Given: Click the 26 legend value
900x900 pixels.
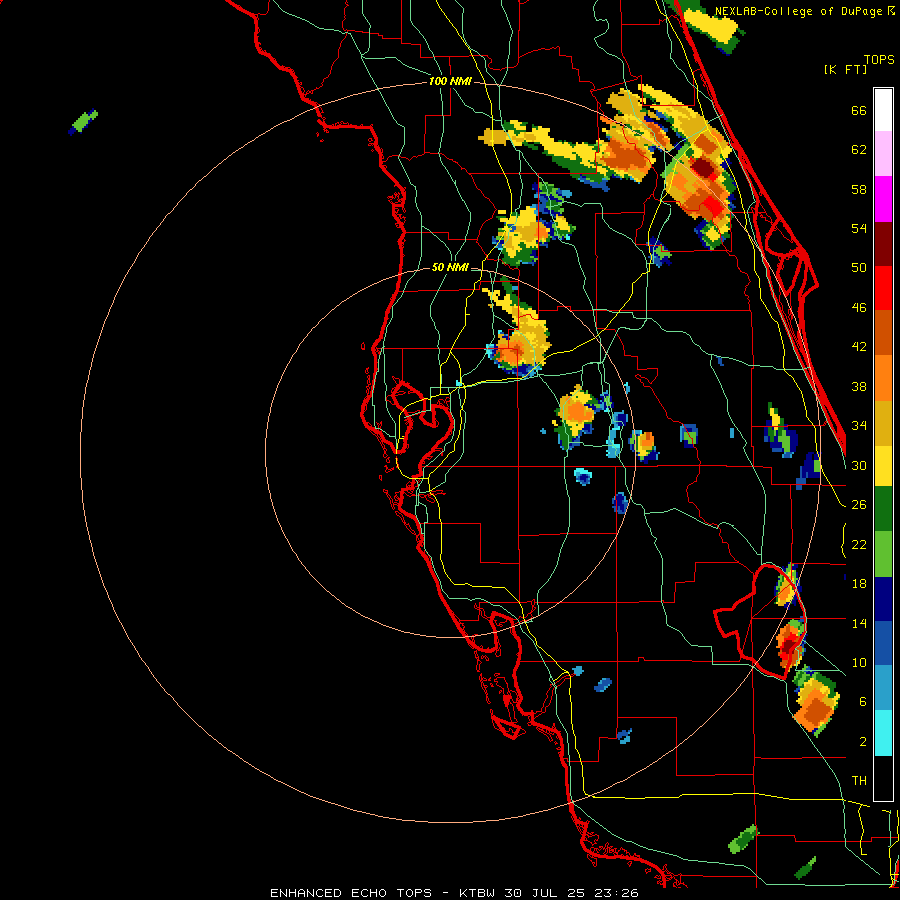Looking at the screenshot, I should pyautogui.click(x=859, y=505).
